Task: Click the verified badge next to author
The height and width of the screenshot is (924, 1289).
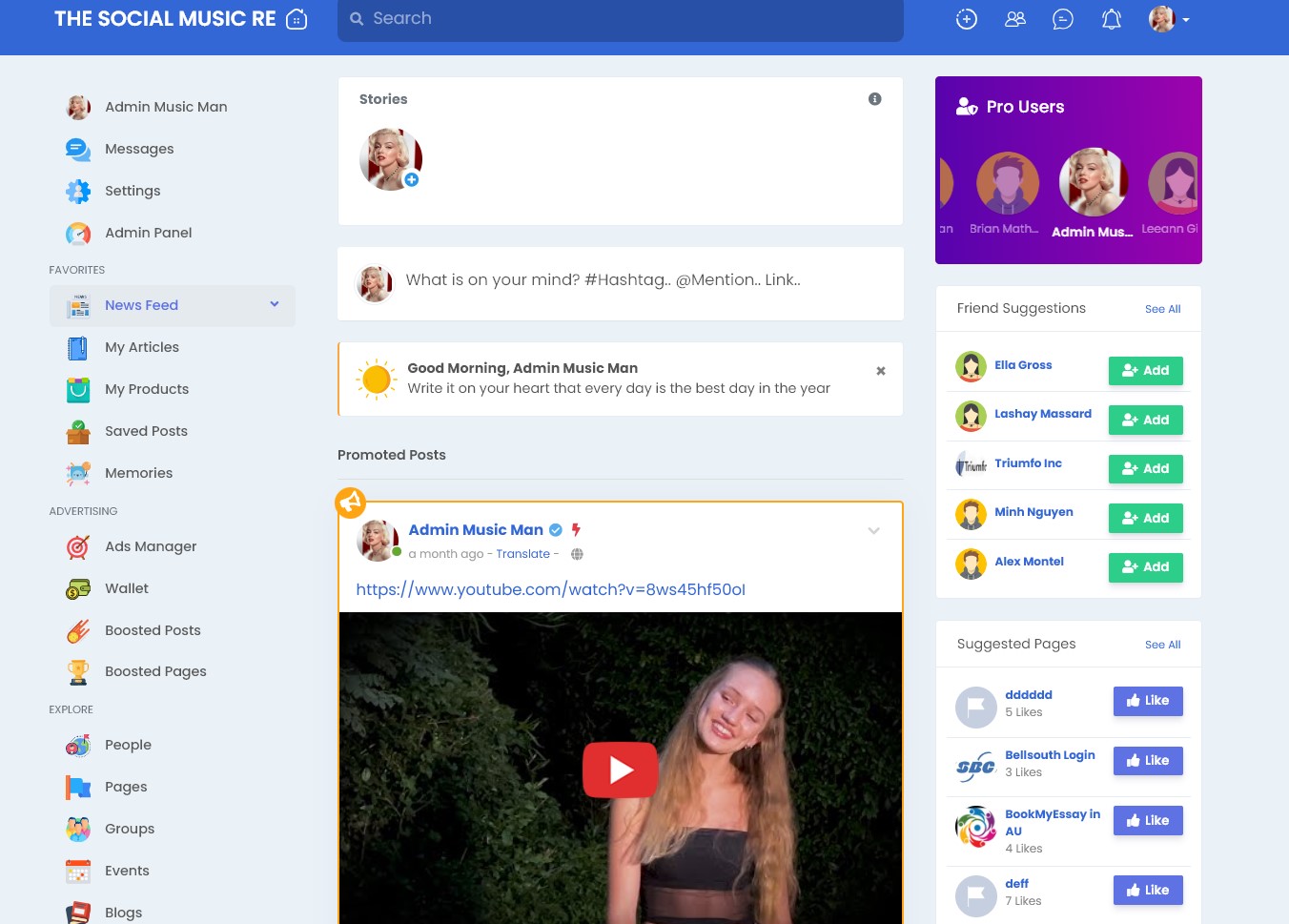Action: pyautogui.click(x=556, y=530)
